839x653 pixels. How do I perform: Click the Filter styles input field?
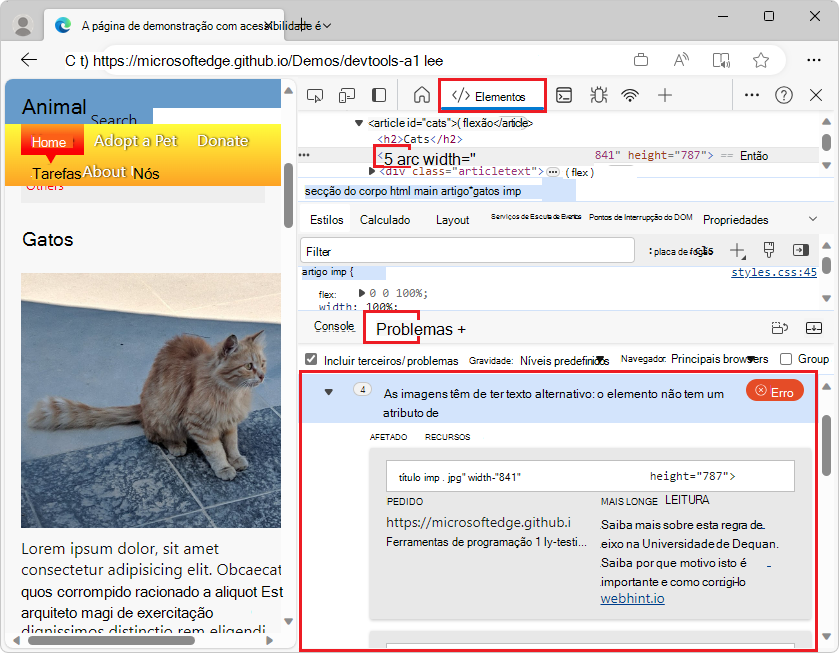coord(467,251)
